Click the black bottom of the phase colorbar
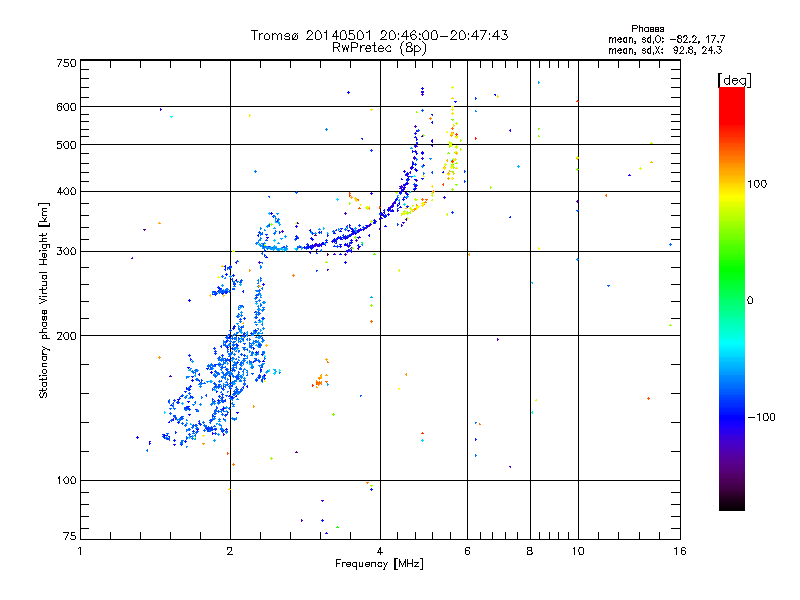This screenshot has height=600, width=800. pyautogui.click(x=732, y=503)
